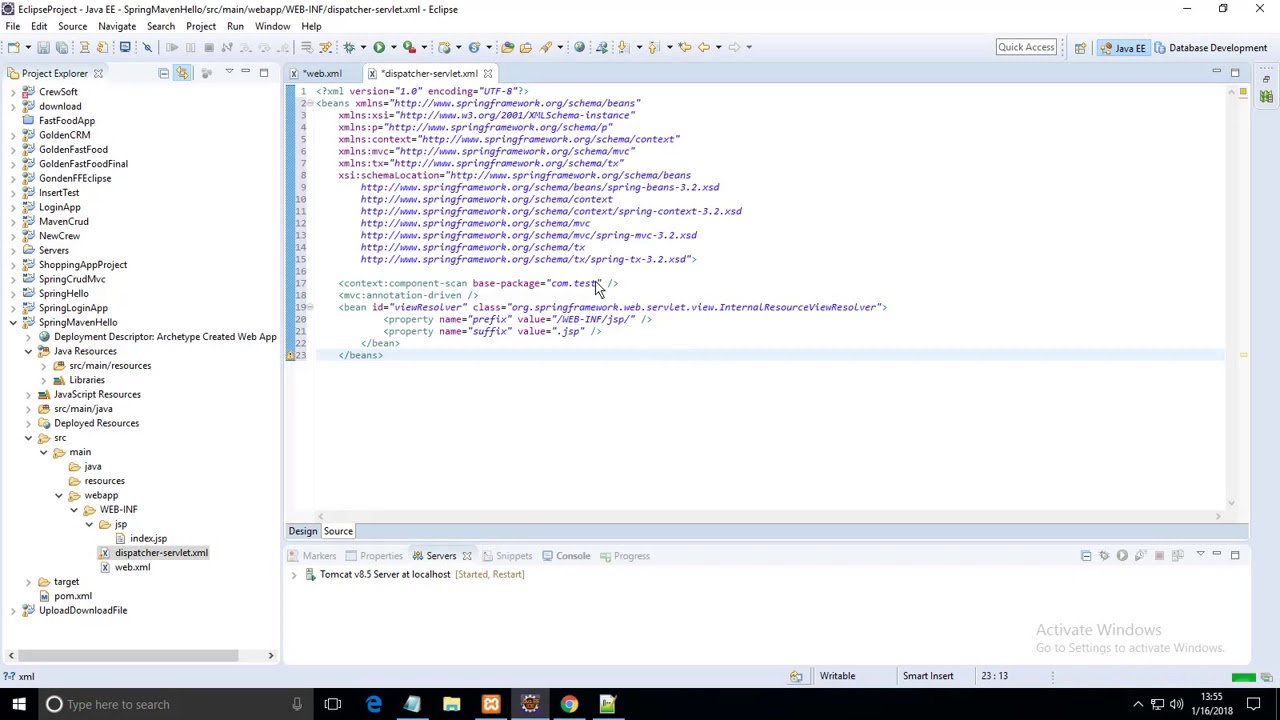This screenshot has height=720, width=1280.
Task: Switch to Java EE perspective
Action: pyautogui.click(x=1123, y=47)
